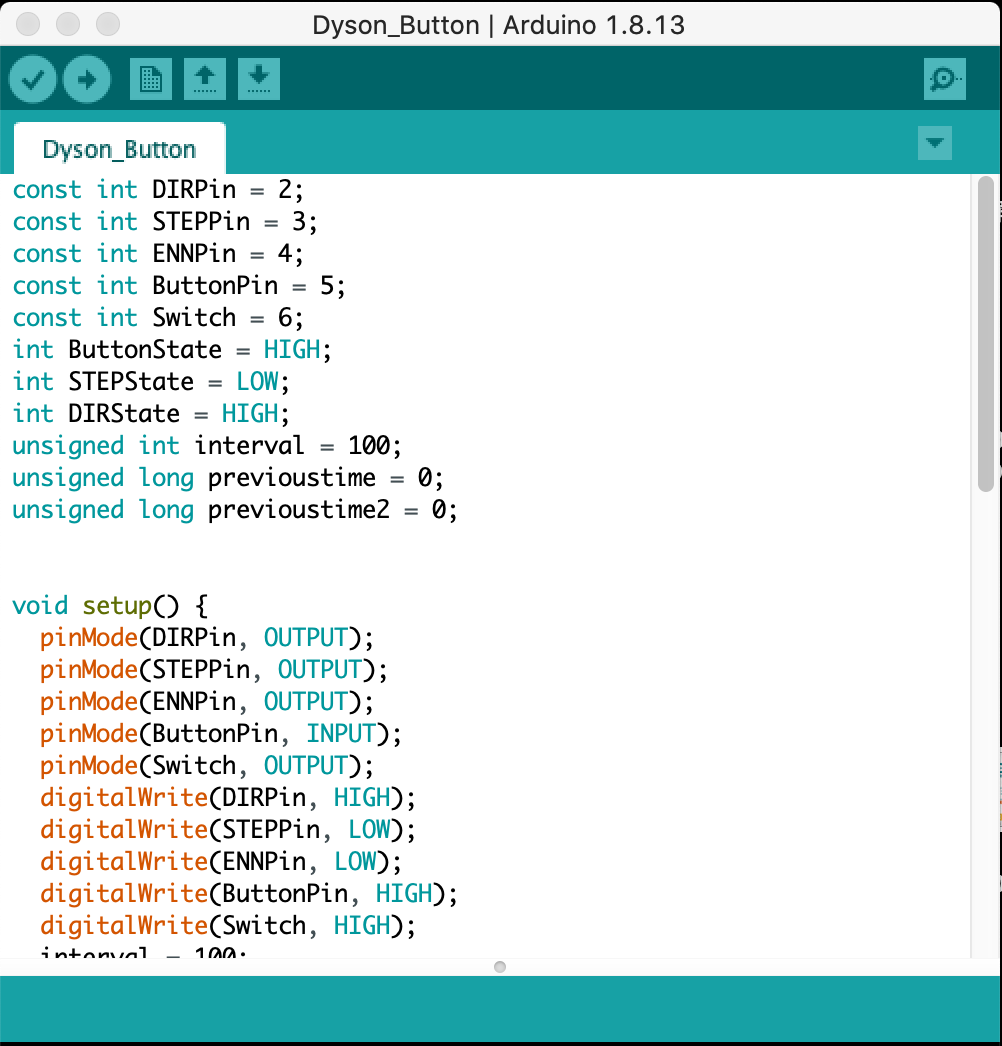
Task: Click the 'digitalWrite(ButtonPin, HIGH);' line
Action: [249, 894]
